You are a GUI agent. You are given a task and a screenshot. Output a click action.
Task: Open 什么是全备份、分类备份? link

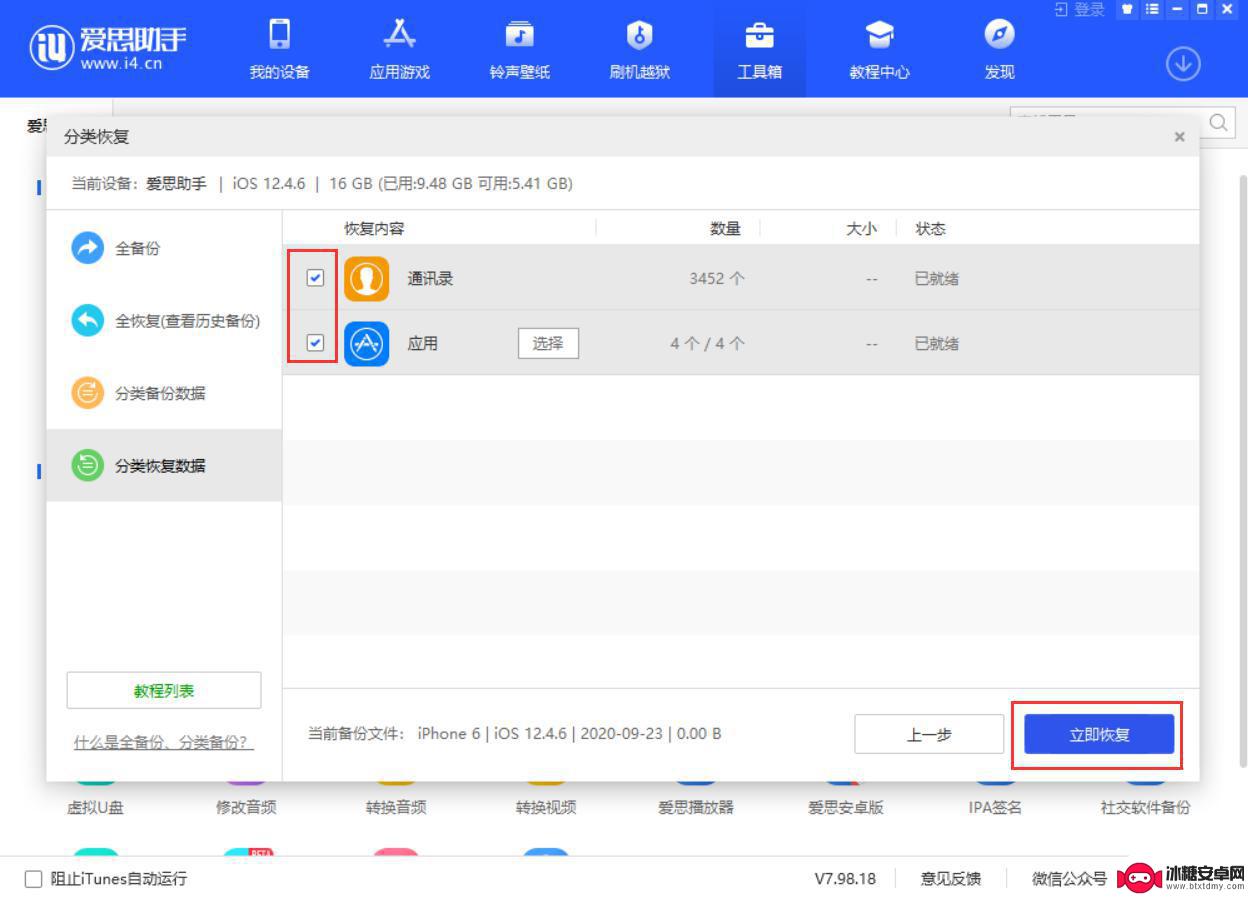164,743
